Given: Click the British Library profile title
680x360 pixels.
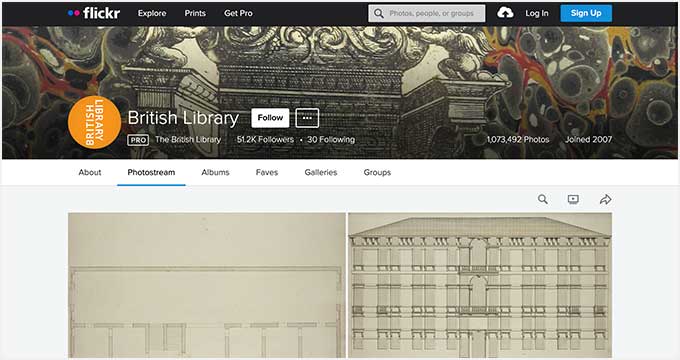Looking at the screenshot, I should click(183, 118).
